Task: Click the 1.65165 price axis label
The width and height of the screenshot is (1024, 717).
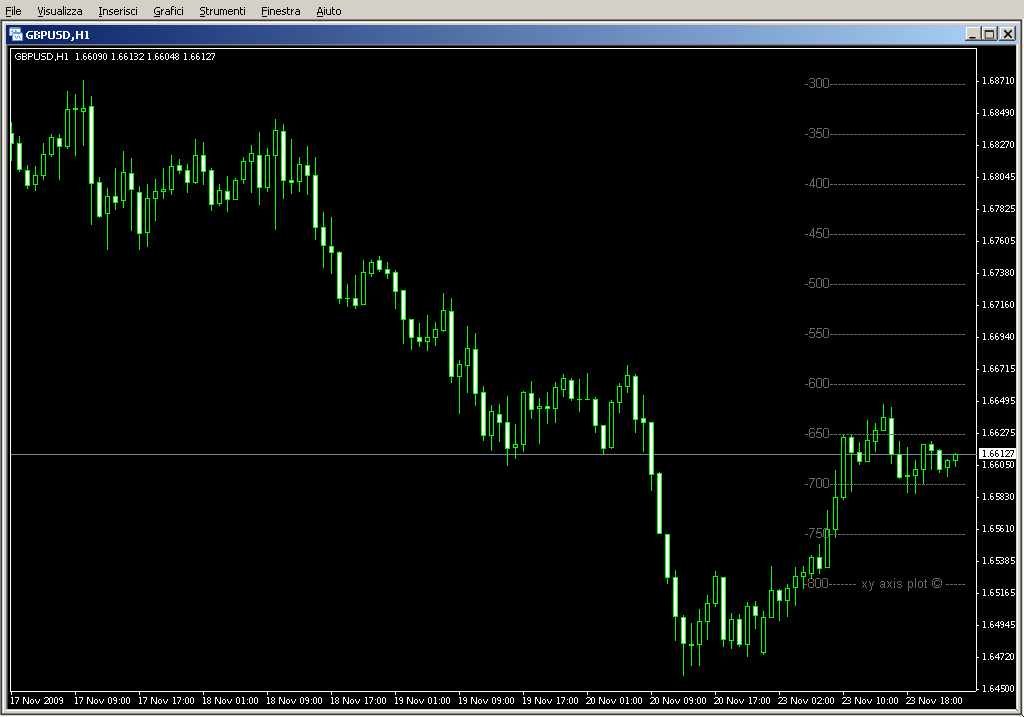Action: 999,593
